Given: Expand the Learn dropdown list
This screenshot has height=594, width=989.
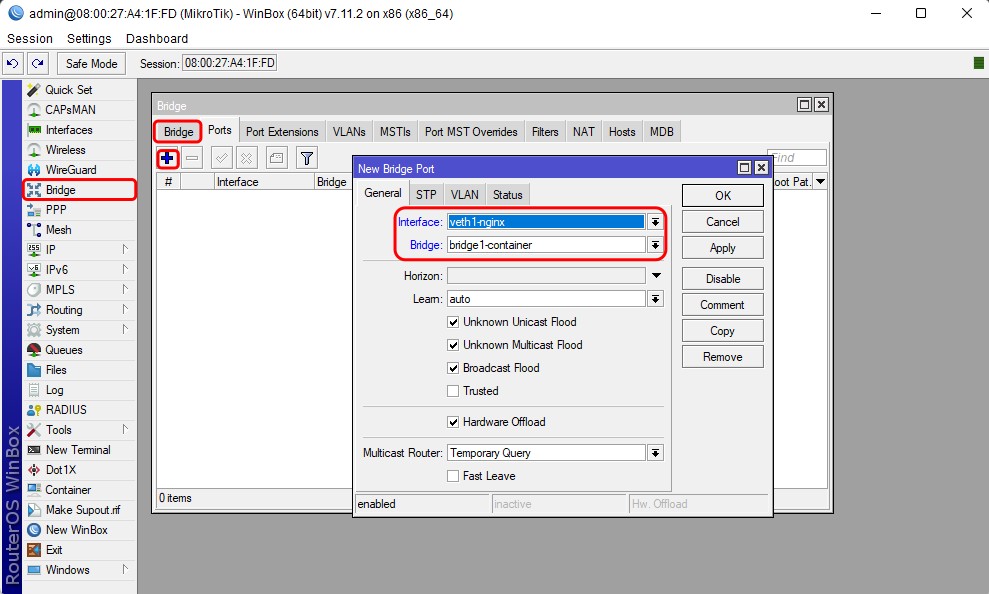Looking at the screenshot, I should 655,299.
